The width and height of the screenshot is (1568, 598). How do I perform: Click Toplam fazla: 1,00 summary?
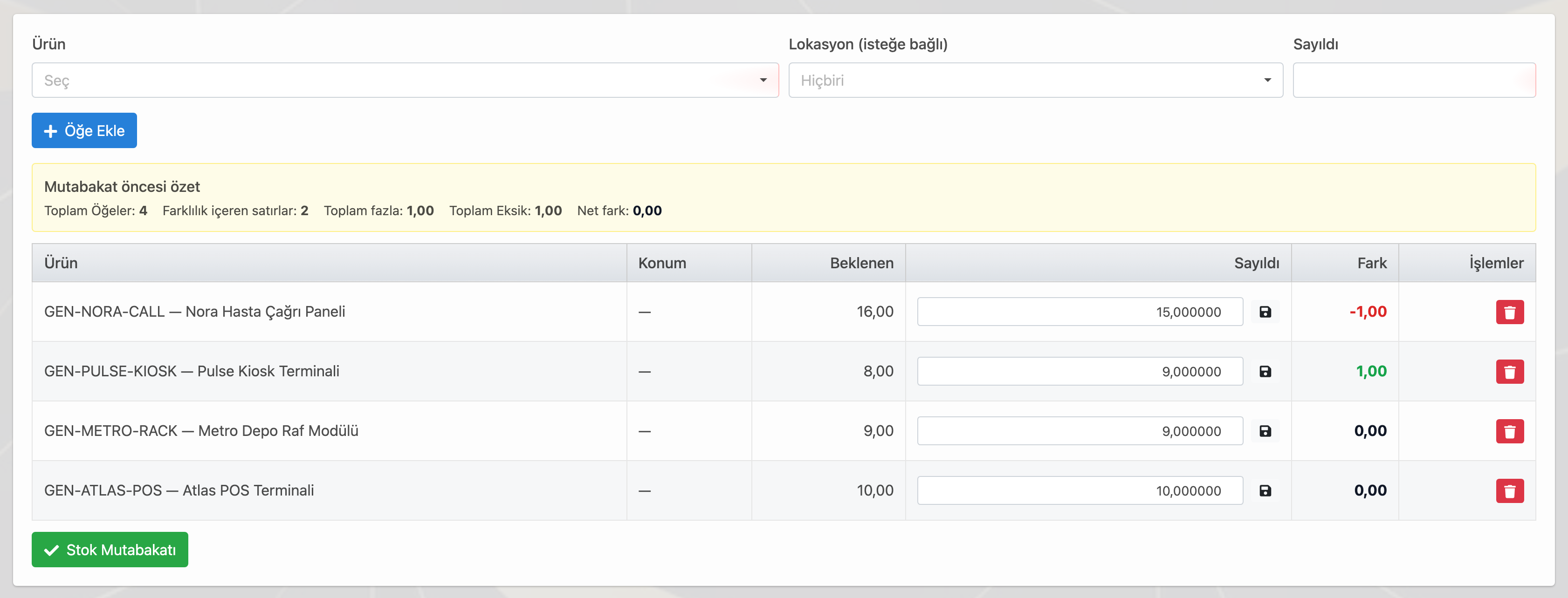[x=378, y=211]
